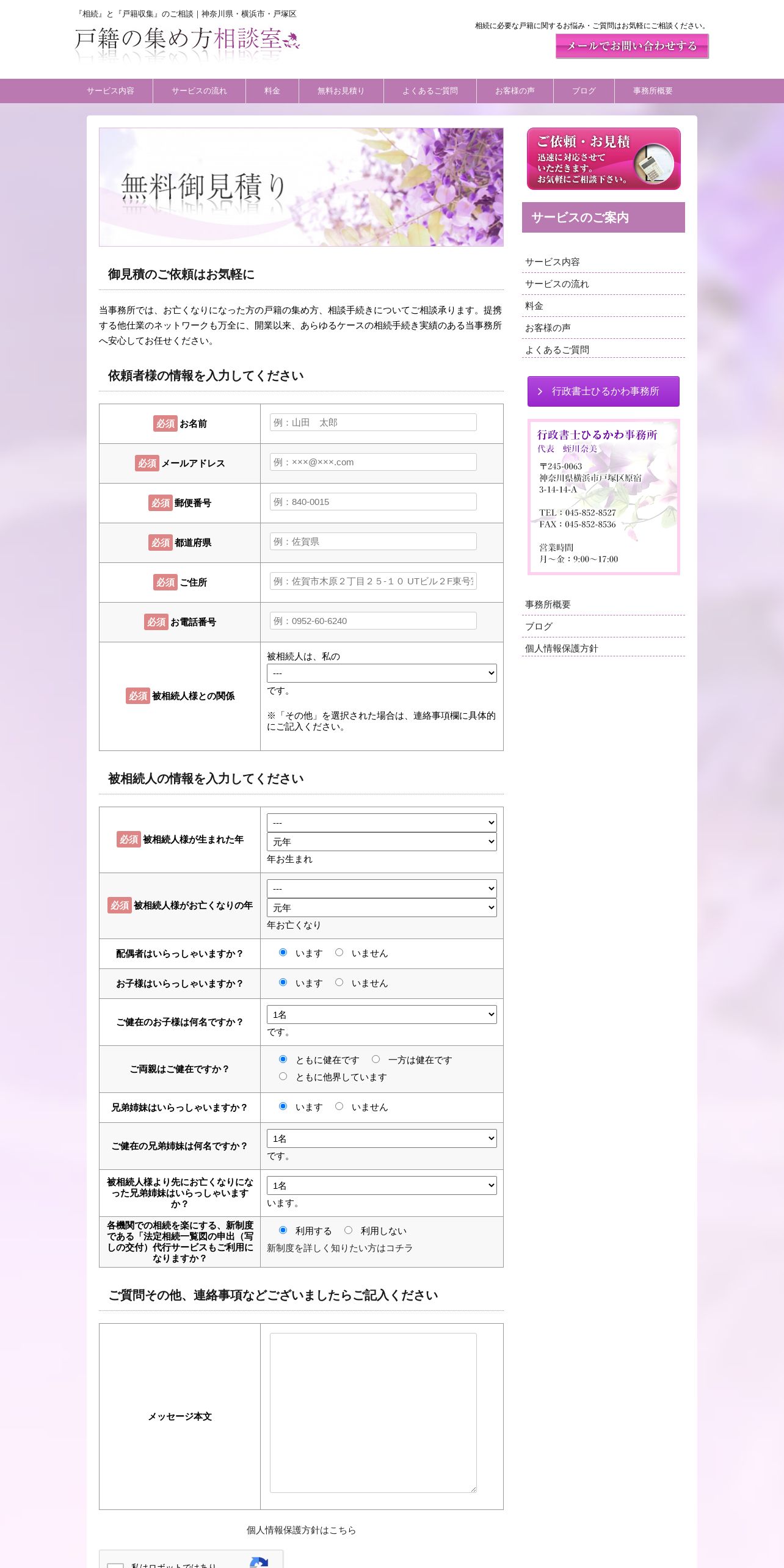Focus the 郵便番号 input field
This screenshot has height=1568, width=784.
(373, 502)
